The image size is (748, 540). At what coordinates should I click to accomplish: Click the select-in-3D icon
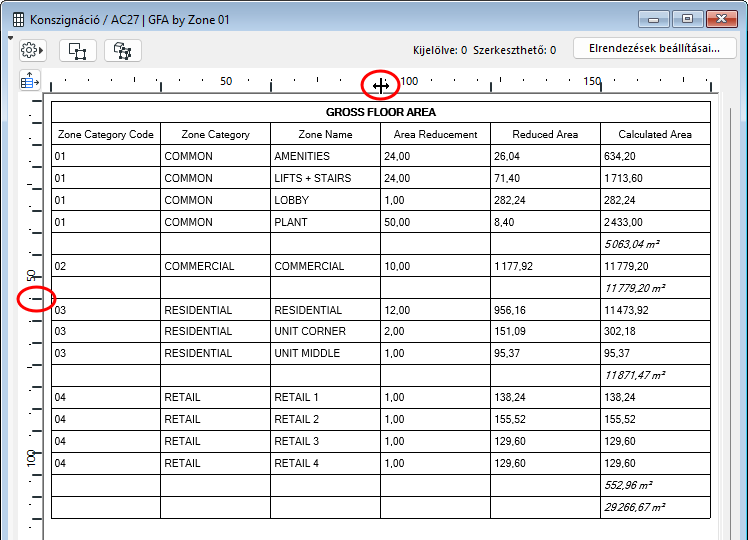(x=123, y=51)
